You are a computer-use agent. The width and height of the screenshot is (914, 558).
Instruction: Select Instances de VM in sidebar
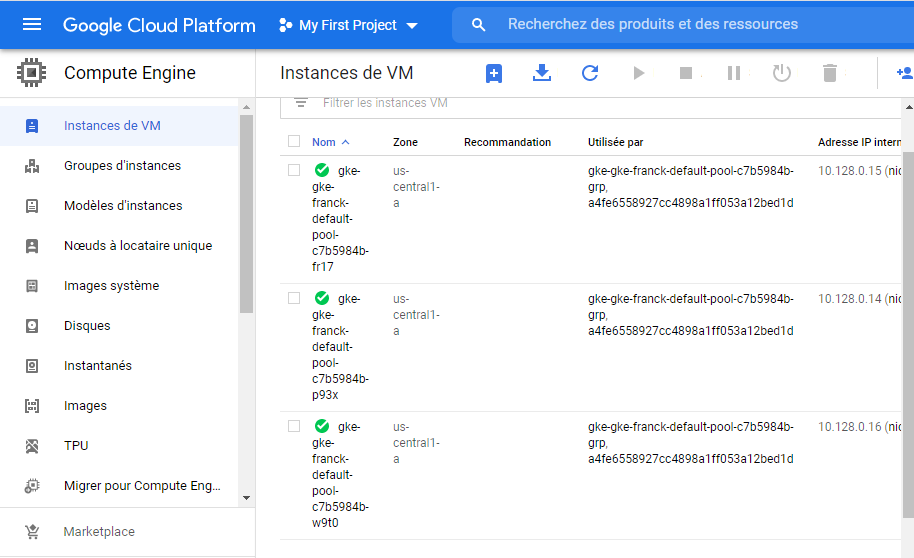119,126
